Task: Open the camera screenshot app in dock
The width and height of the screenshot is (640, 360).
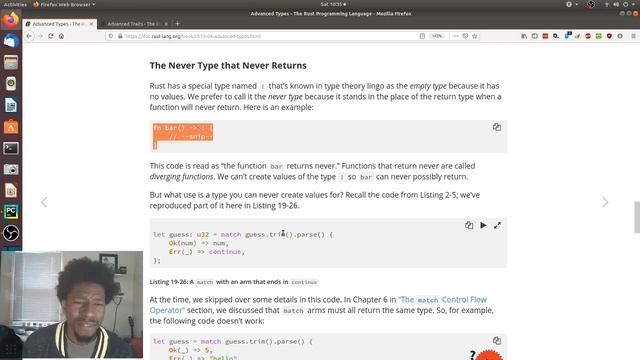Action: [11, 169]
